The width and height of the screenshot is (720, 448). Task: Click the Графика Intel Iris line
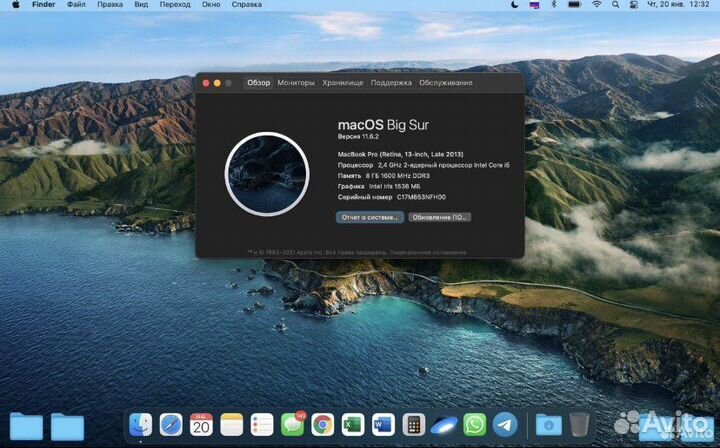(379, 186)
